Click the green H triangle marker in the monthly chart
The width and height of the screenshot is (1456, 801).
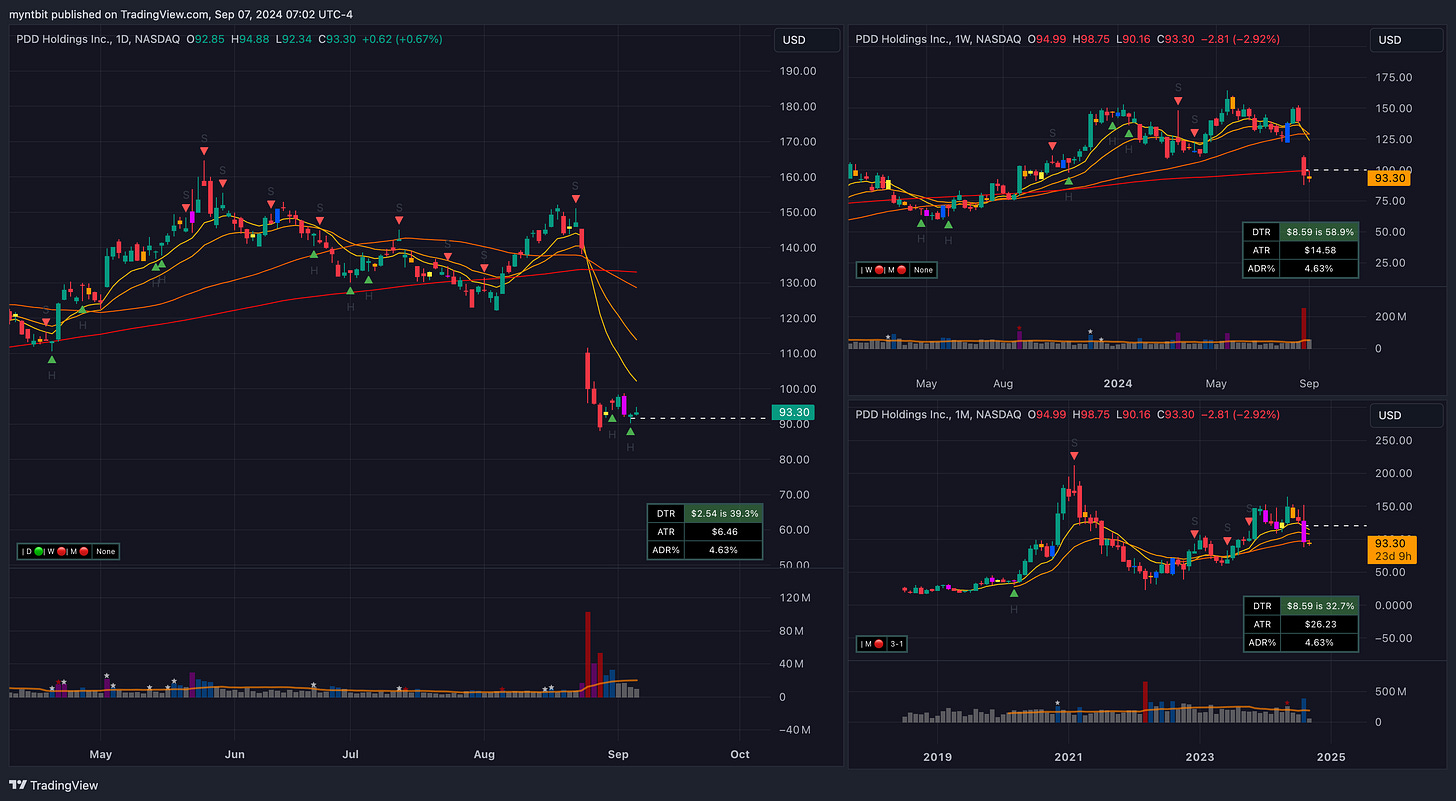point(1014,594)
